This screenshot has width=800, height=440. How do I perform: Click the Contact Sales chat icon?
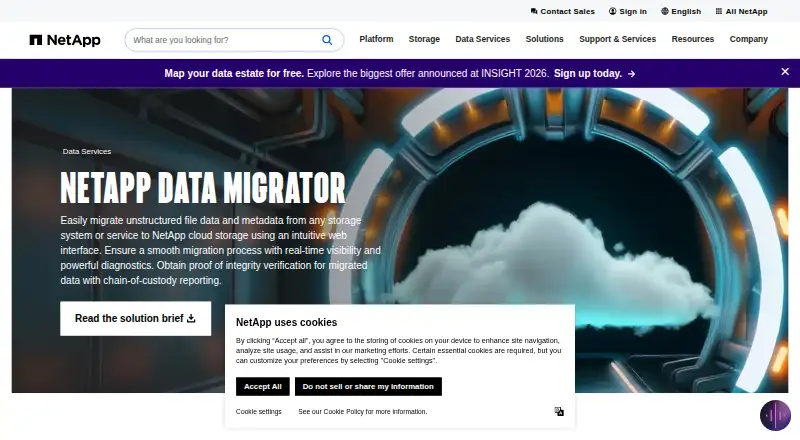(x=534, y=11)
